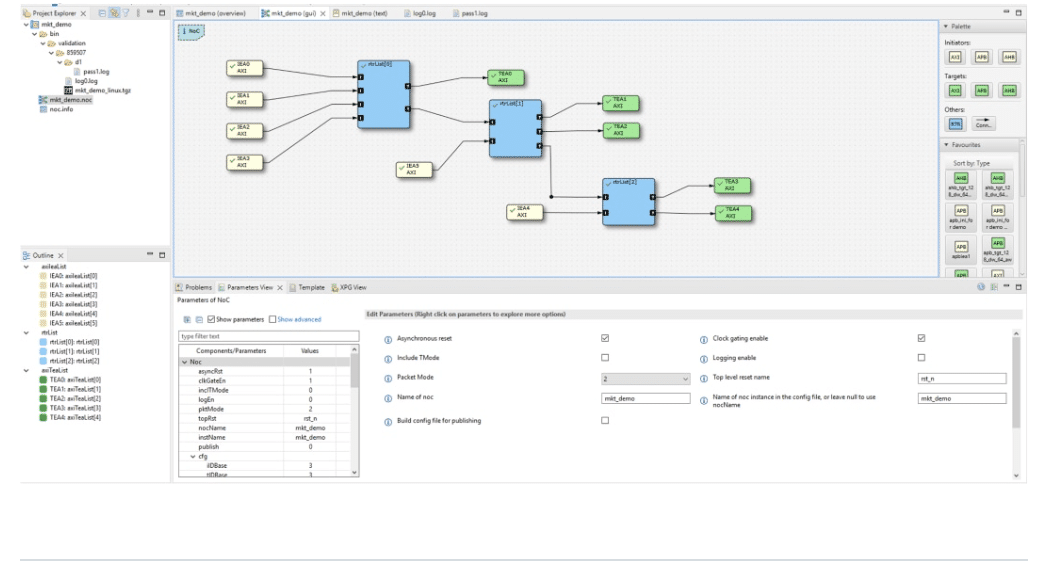
Task: Collapse the validation folder in Project Explorer
Action: (x=41, y=43)
